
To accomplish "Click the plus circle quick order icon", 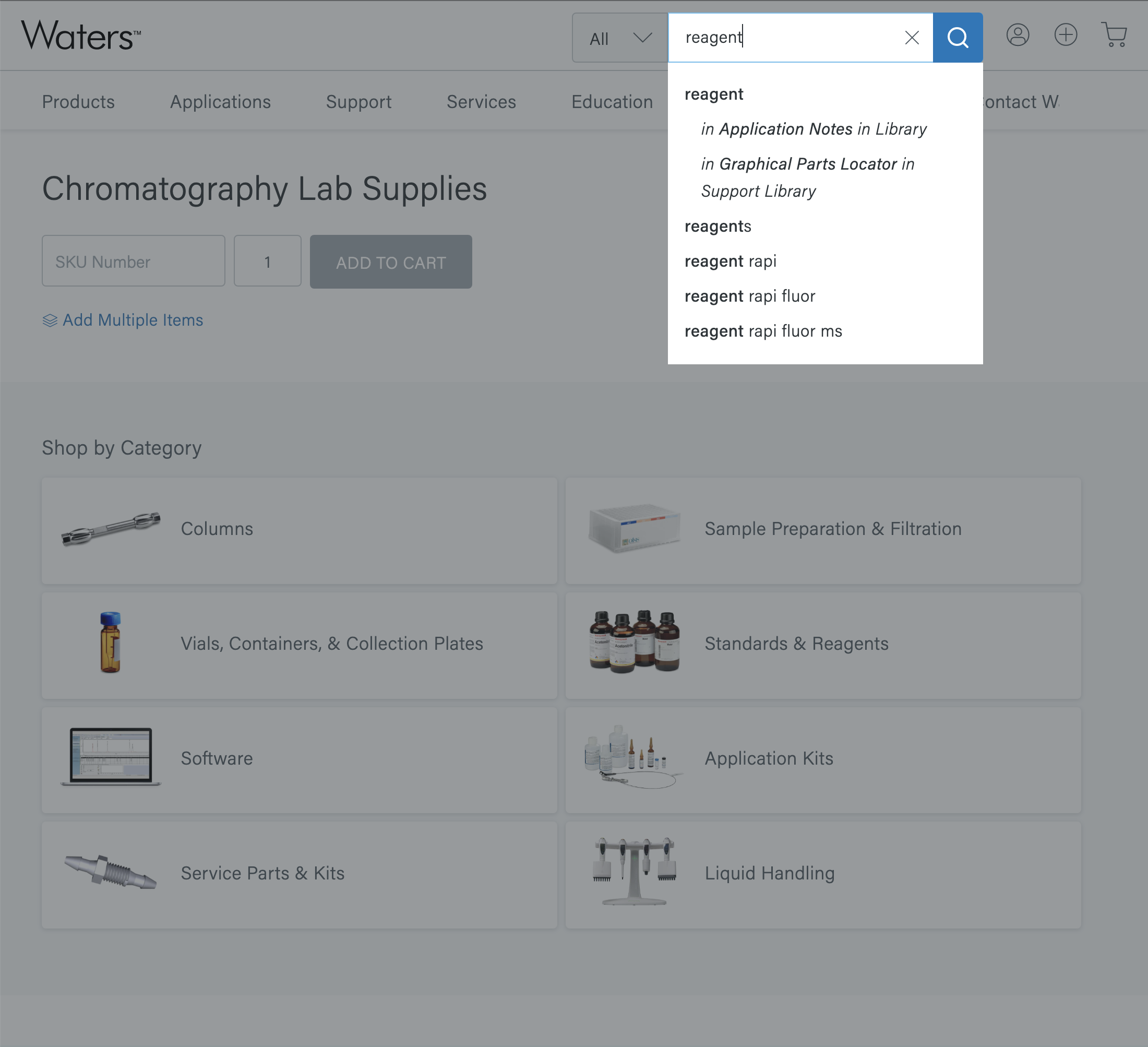I will pos(1065,35).
